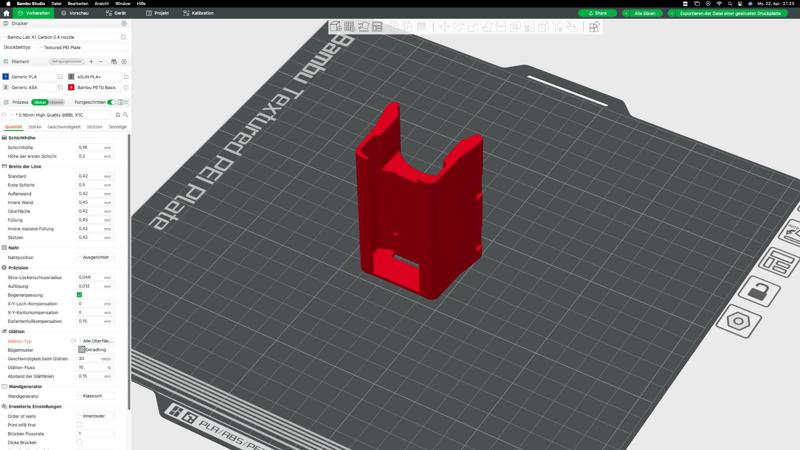Open the Stützen settings tab

click(94, 127)
